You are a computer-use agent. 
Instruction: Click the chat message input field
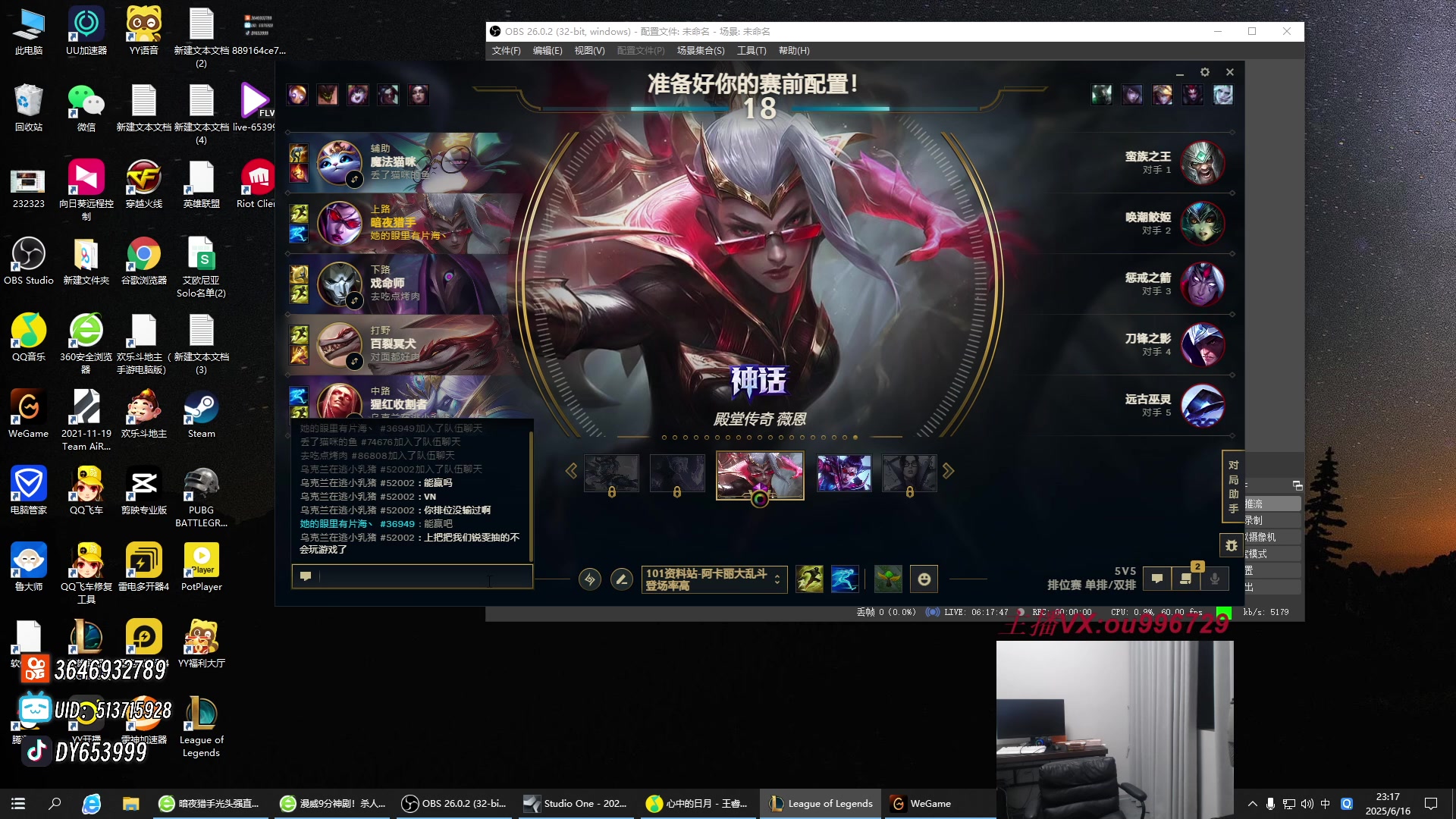pyautogui.click(x=413, y=576)
